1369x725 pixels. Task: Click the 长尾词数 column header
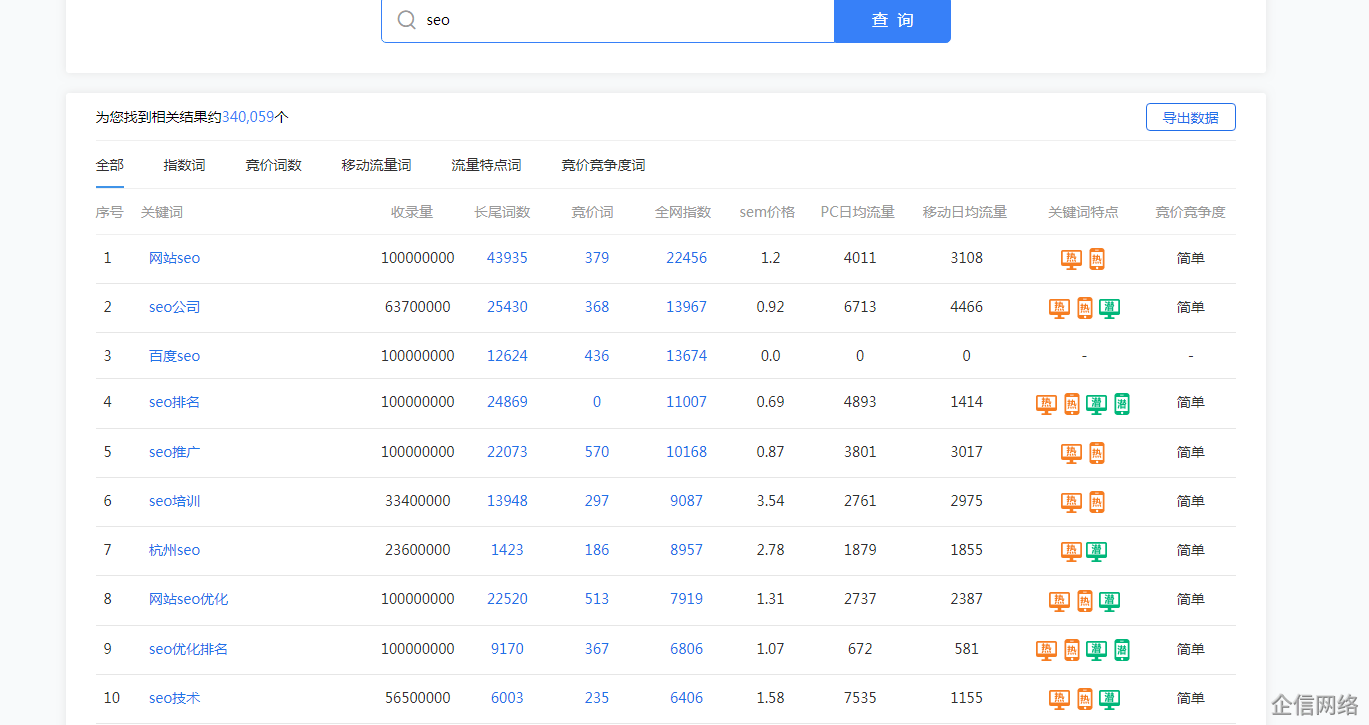(x=502, y=212)
